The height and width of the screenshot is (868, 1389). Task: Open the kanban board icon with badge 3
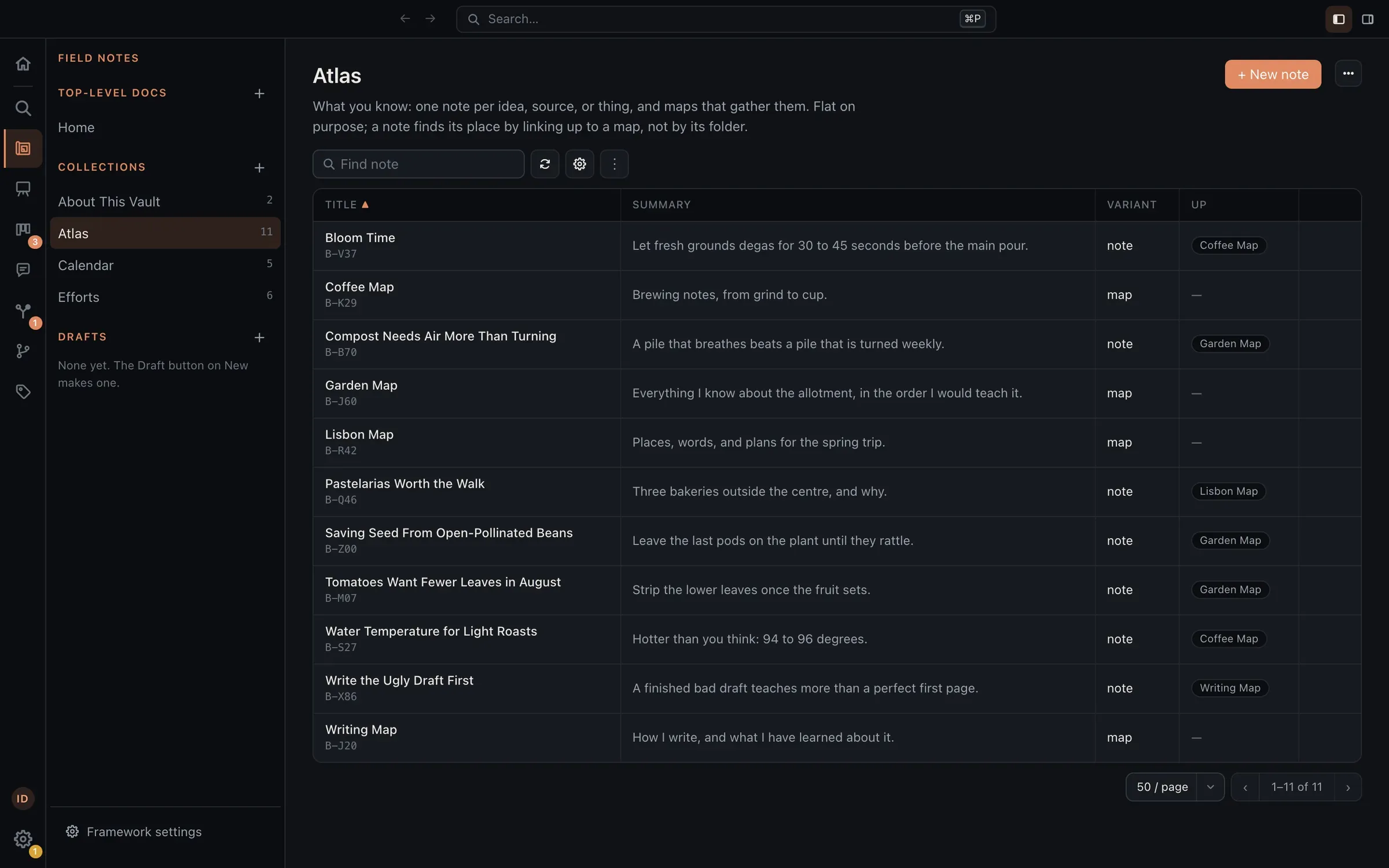(x=23, y=230)
